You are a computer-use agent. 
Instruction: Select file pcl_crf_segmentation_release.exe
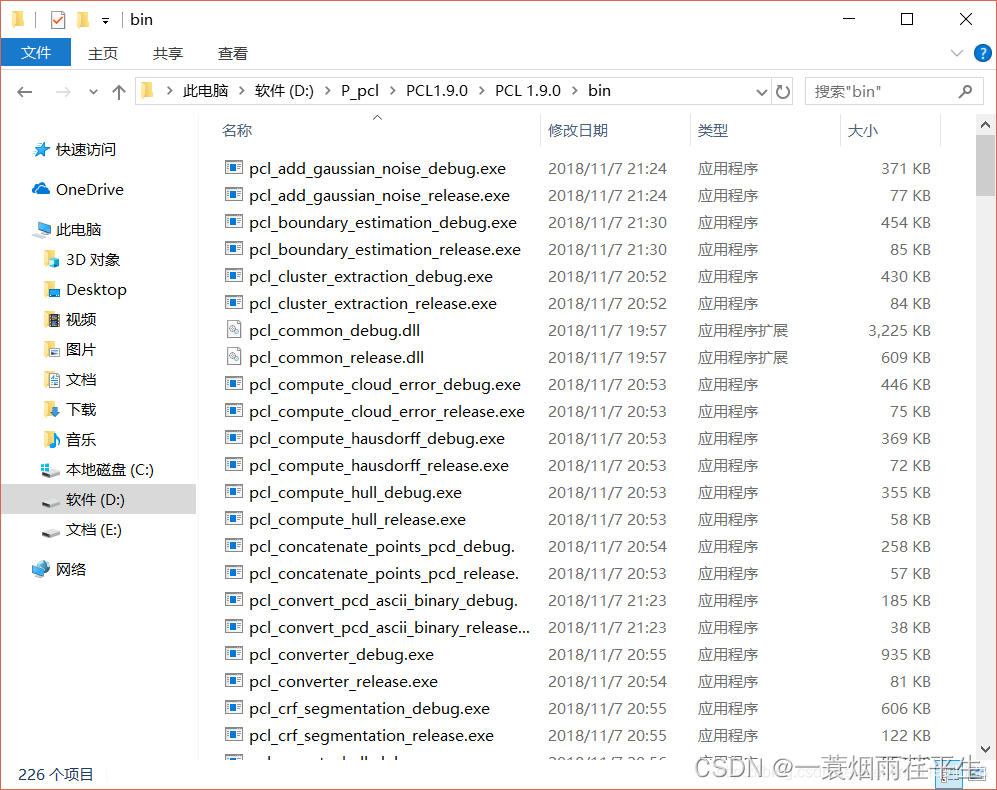371,736
